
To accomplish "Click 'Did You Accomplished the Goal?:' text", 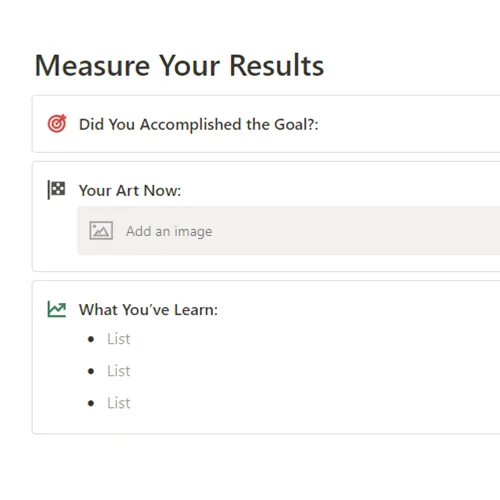I will click(199, 125).
